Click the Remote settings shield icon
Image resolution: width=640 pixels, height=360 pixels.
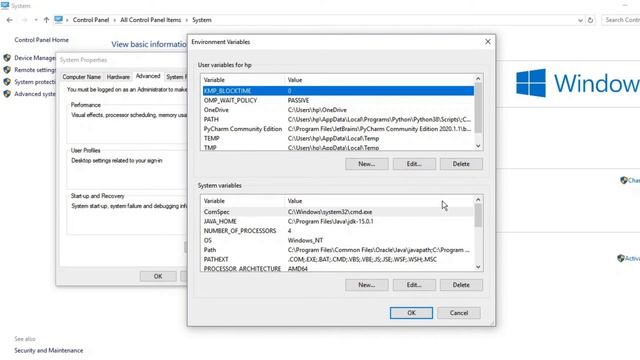coord(7,70)
